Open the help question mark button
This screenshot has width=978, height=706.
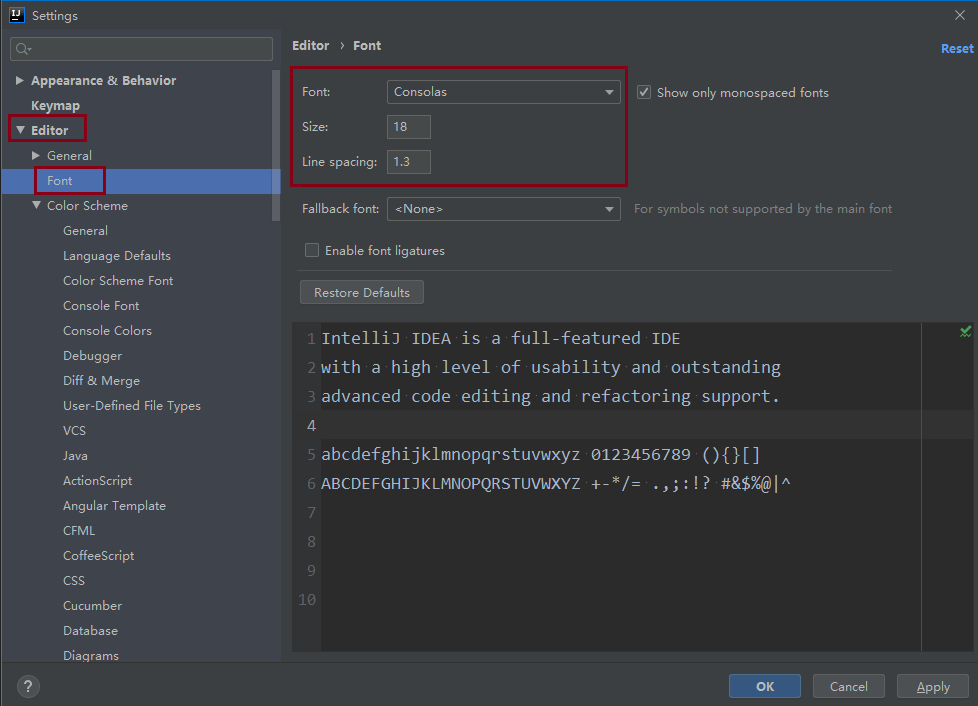click(x=28, y=687)
